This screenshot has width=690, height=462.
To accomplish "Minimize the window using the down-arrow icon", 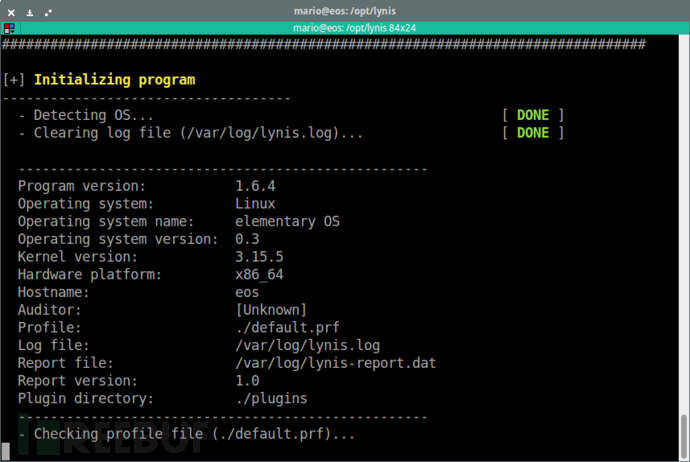I will point(29,13).
